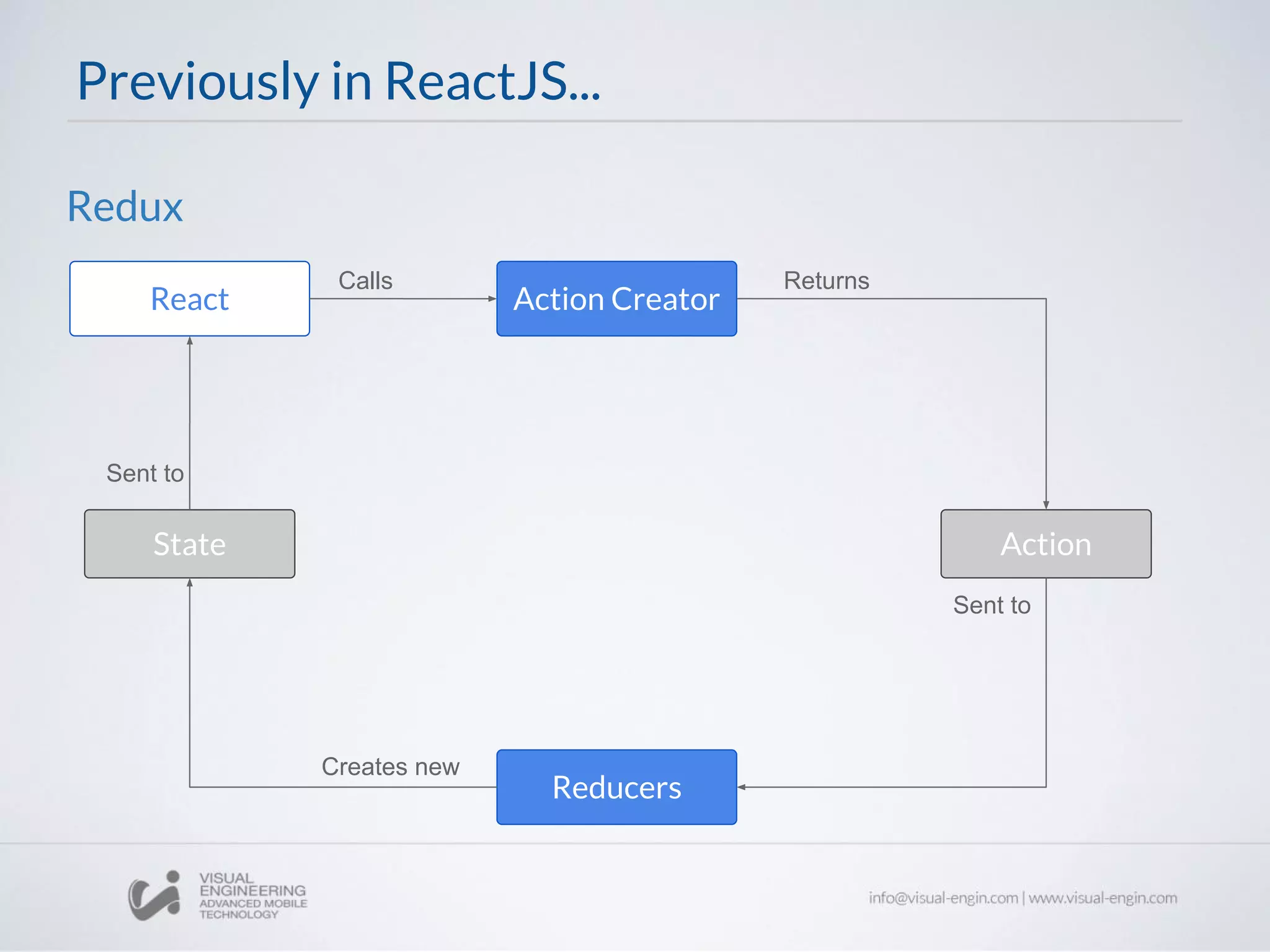Open the www.visual-engin.com website link

[x=1103, y=898]
